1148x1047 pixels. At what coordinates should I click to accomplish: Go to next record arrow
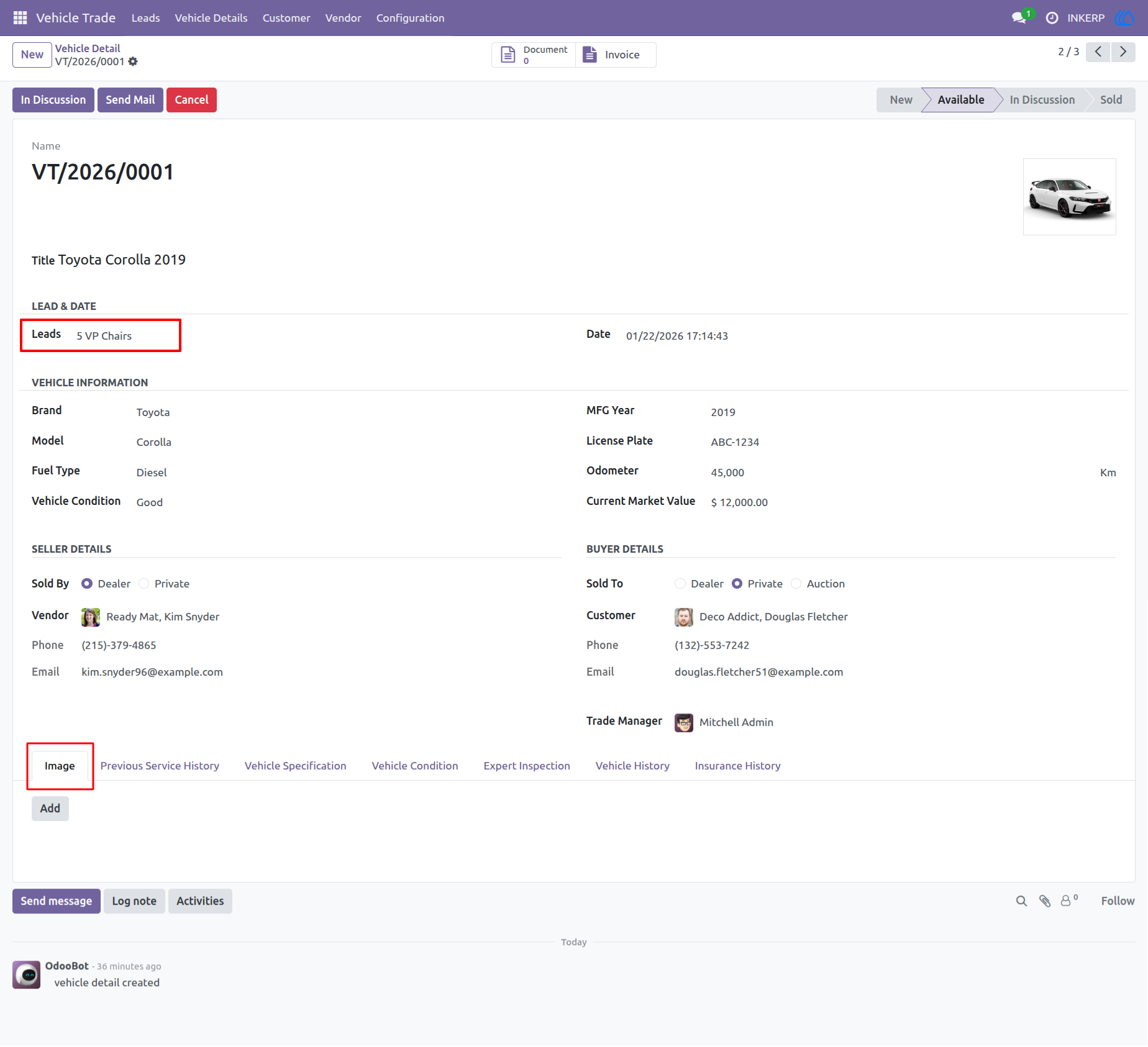[x=1123, y=52]
